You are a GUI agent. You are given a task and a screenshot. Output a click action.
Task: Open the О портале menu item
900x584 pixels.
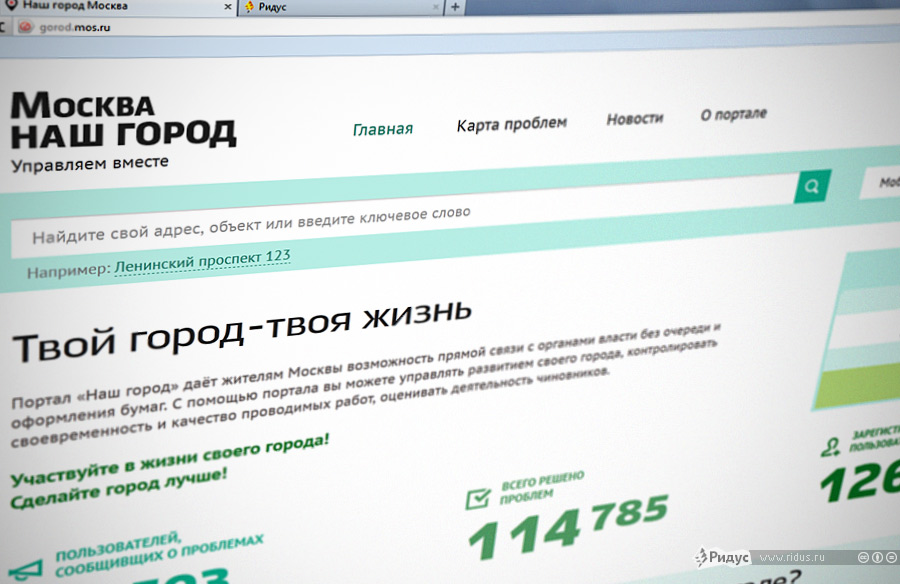734,114
